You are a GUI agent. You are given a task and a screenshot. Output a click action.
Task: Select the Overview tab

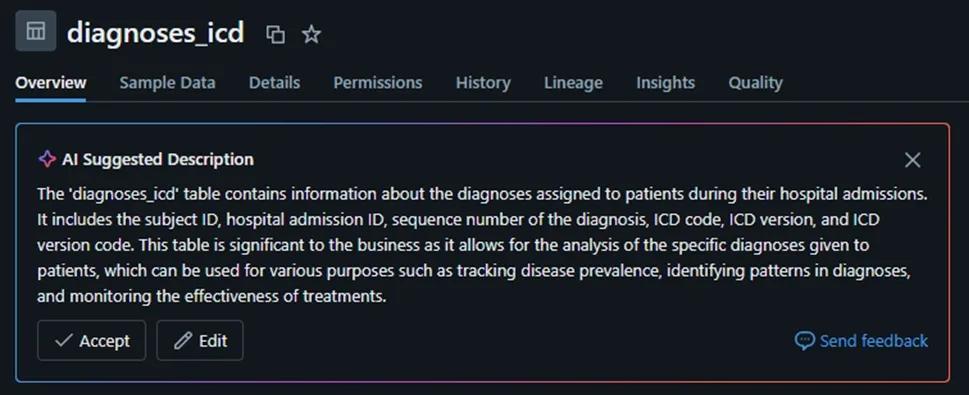coord(51,83)
